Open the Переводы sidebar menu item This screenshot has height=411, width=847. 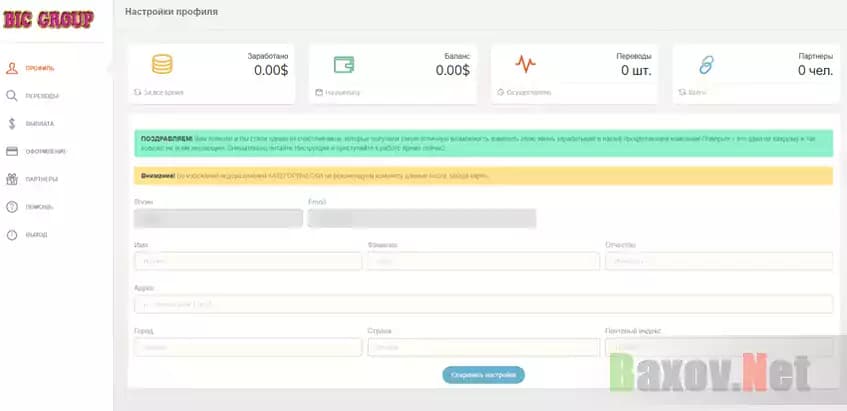click(42, 96)
